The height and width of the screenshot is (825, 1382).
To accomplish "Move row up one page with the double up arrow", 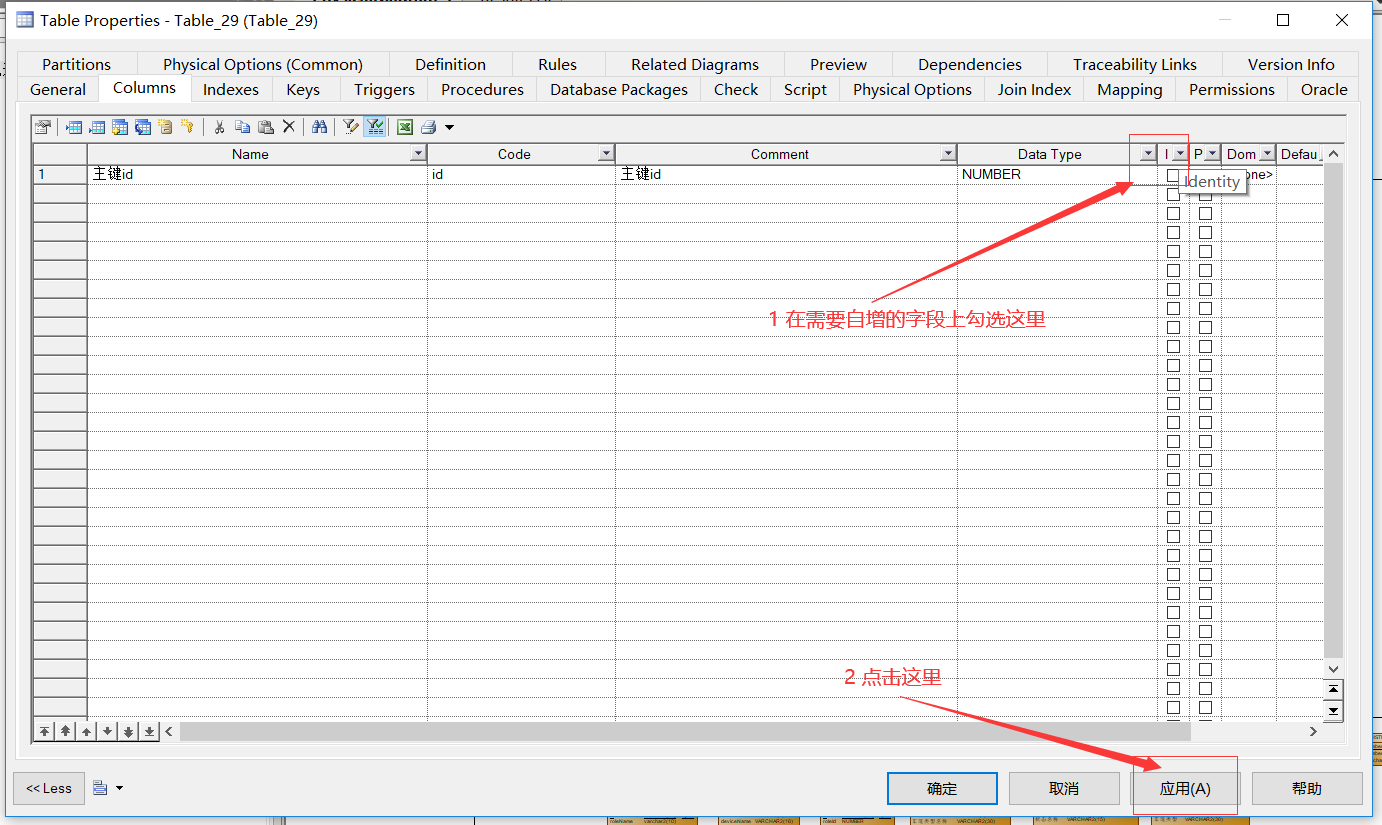I will pos(66,732).
